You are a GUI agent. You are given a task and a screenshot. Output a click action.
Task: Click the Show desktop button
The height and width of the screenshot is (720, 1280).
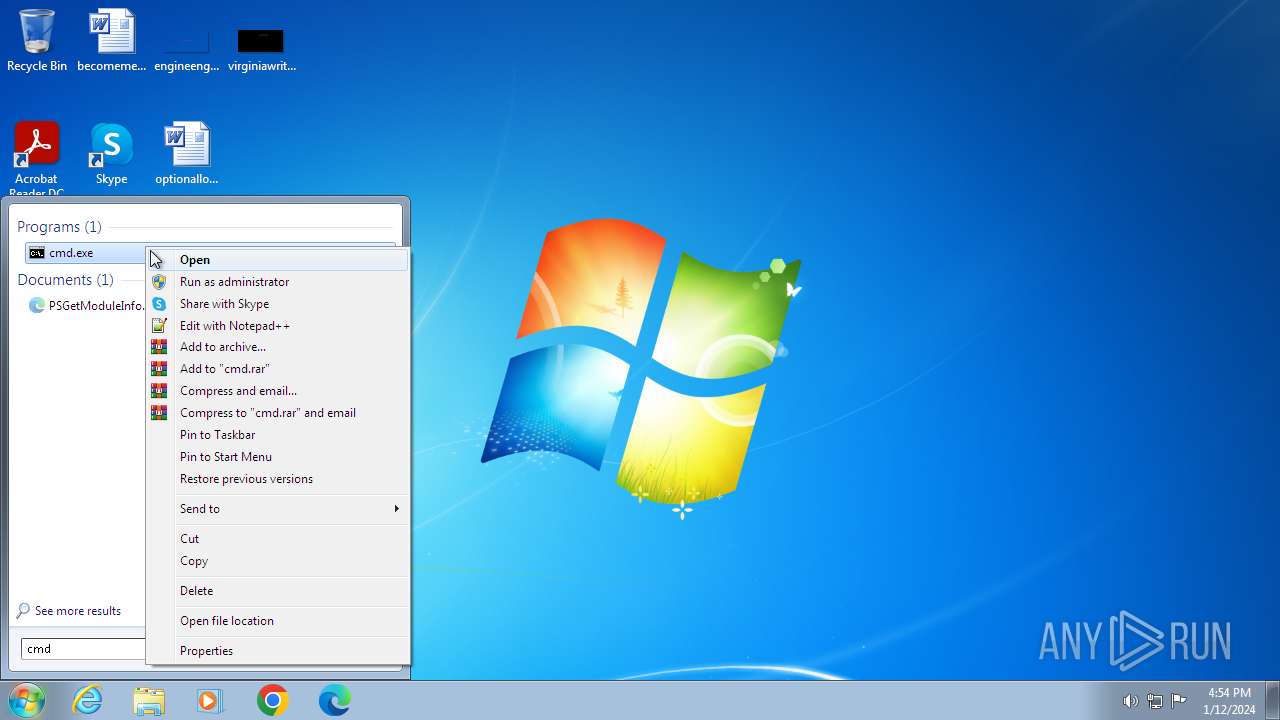click(1272, 700)
